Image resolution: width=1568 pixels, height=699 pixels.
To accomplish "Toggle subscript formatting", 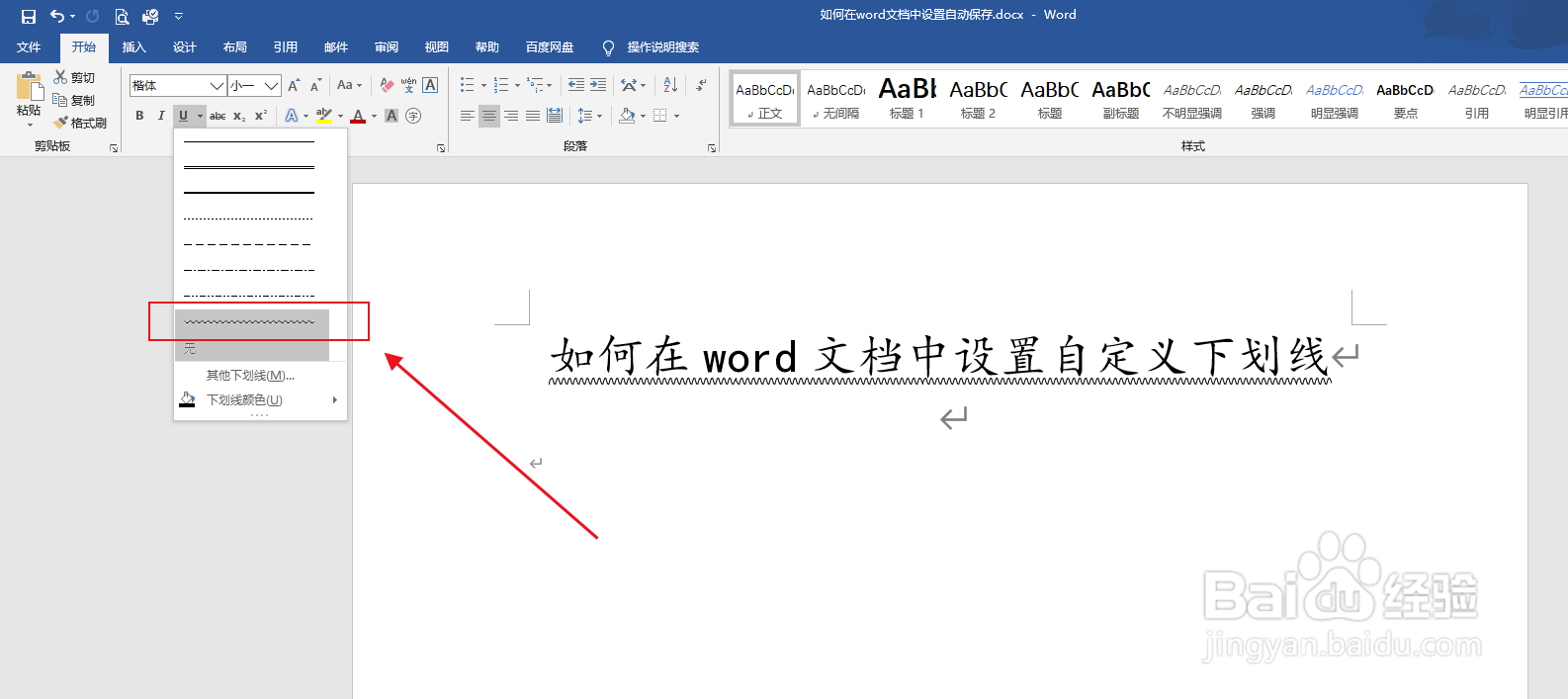I will [239, 116].
